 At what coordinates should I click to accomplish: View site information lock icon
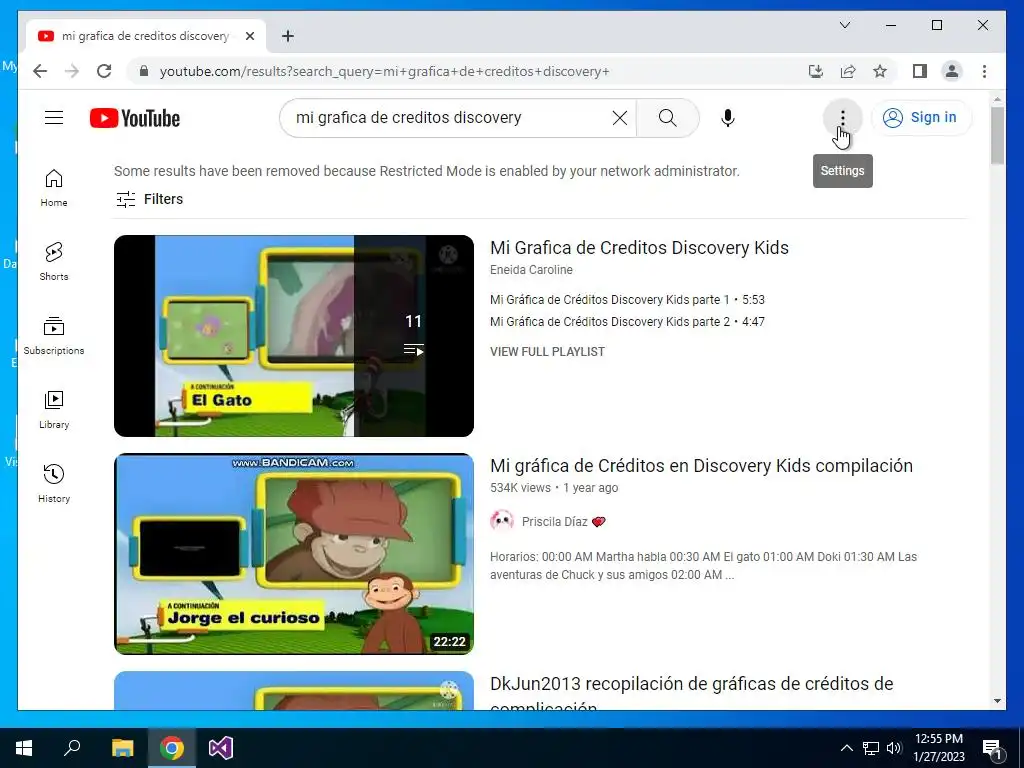pos(144,71)
